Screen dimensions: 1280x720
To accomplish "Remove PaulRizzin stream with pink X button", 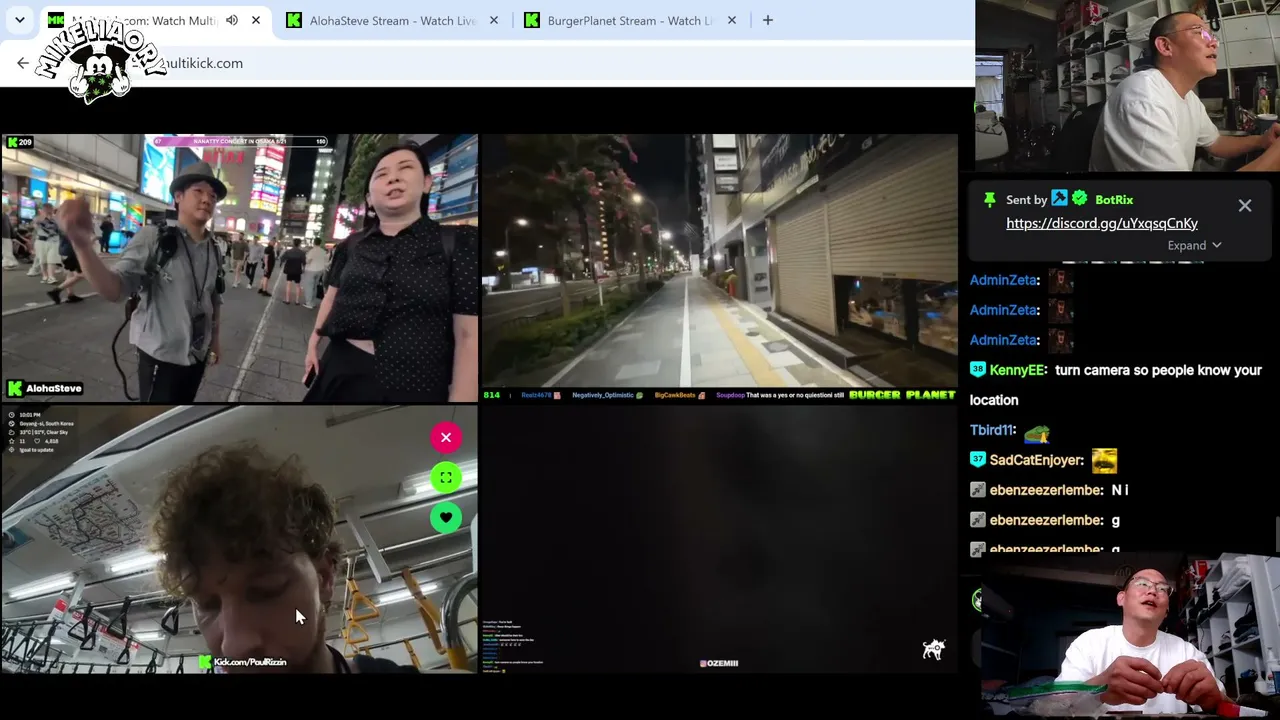I will pyautogui.click(x=446, y=437).
